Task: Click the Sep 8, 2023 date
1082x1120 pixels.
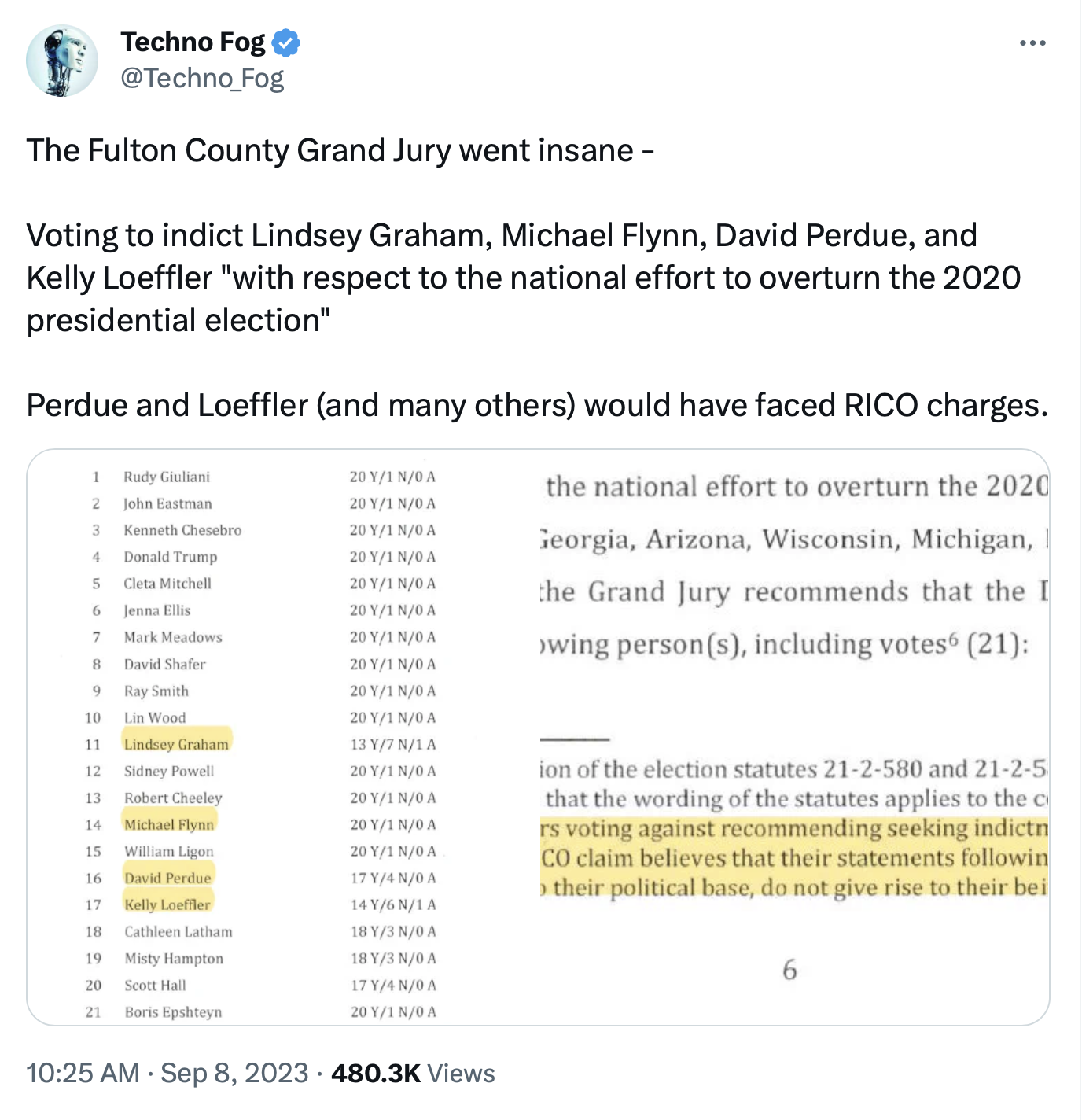Action: 234,1073
